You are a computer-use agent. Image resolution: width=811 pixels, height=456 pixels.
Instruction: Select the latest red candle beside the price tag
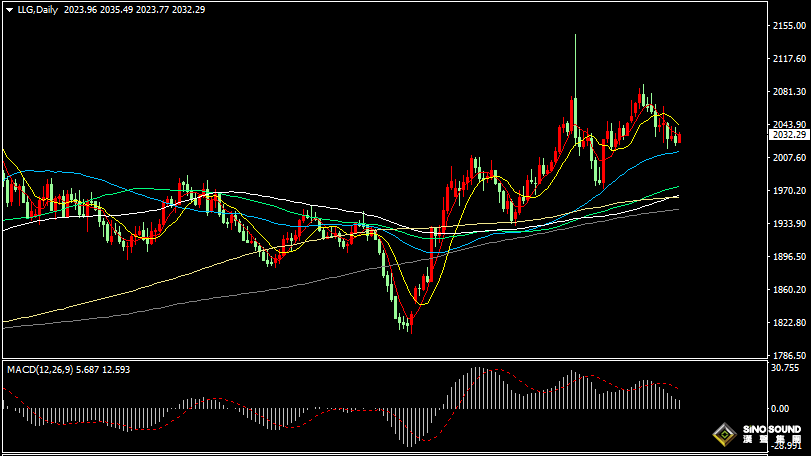(x=679, y=138)
